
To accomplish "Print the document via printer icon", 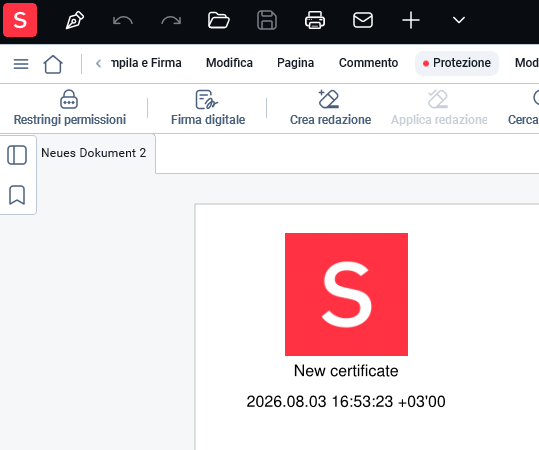I will pyautogui.click(x=315, y=20).
